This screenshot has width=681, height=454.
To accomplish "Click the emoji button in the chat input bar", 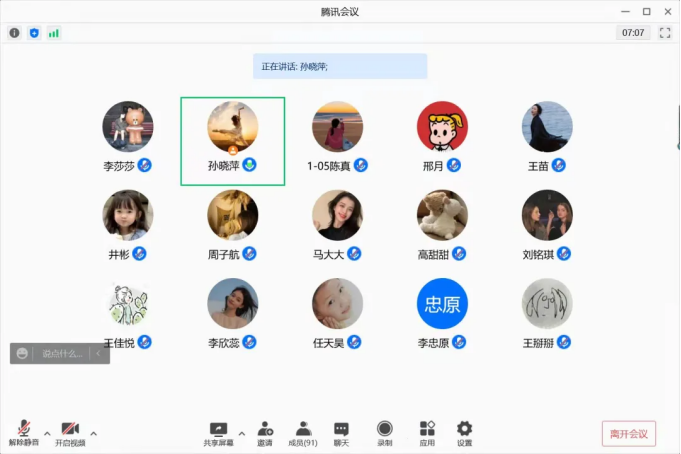I will tap(22, 354).
